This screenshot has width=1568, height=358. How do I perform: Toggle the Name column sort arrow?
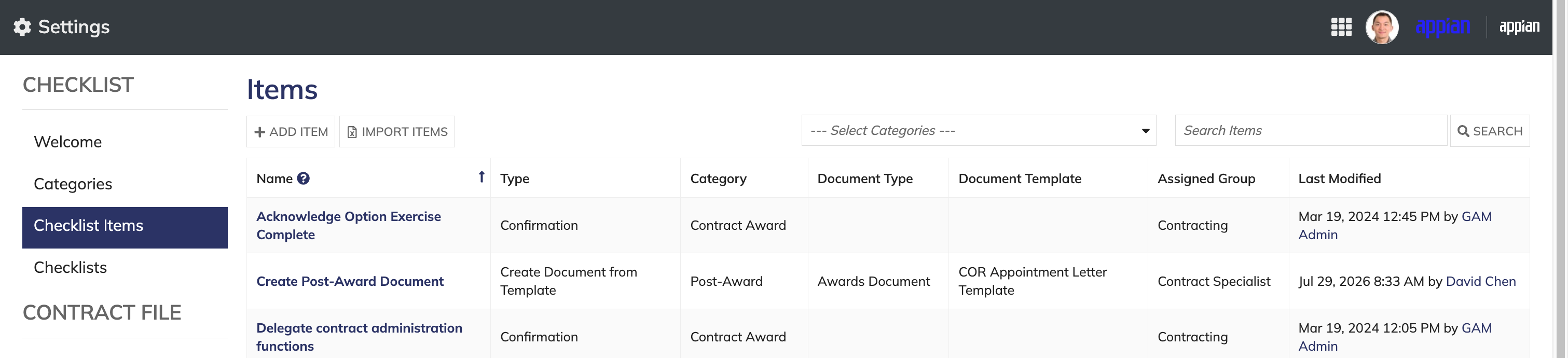tap(482, 177)
